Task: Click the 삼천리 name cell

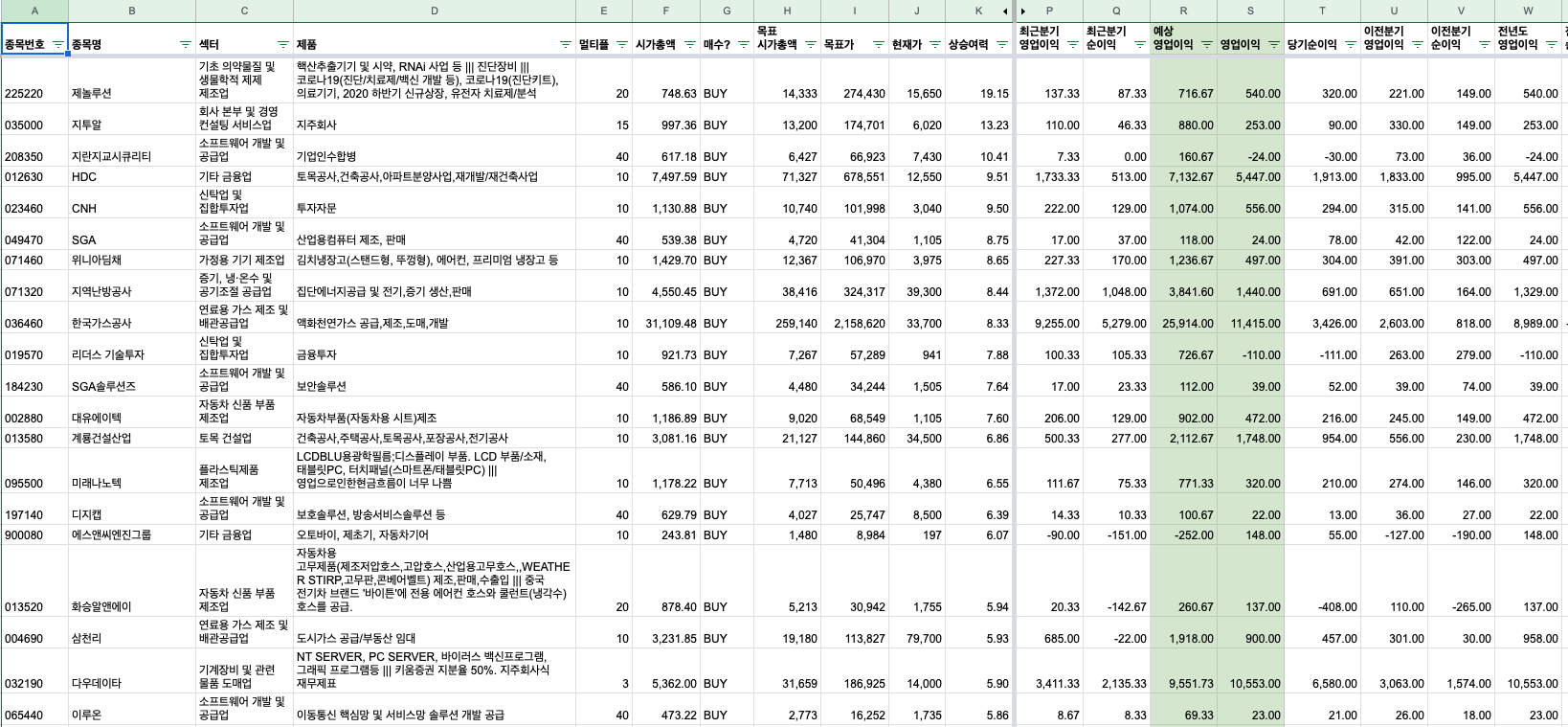Action: pyautogui.click(x=132, y=632)
